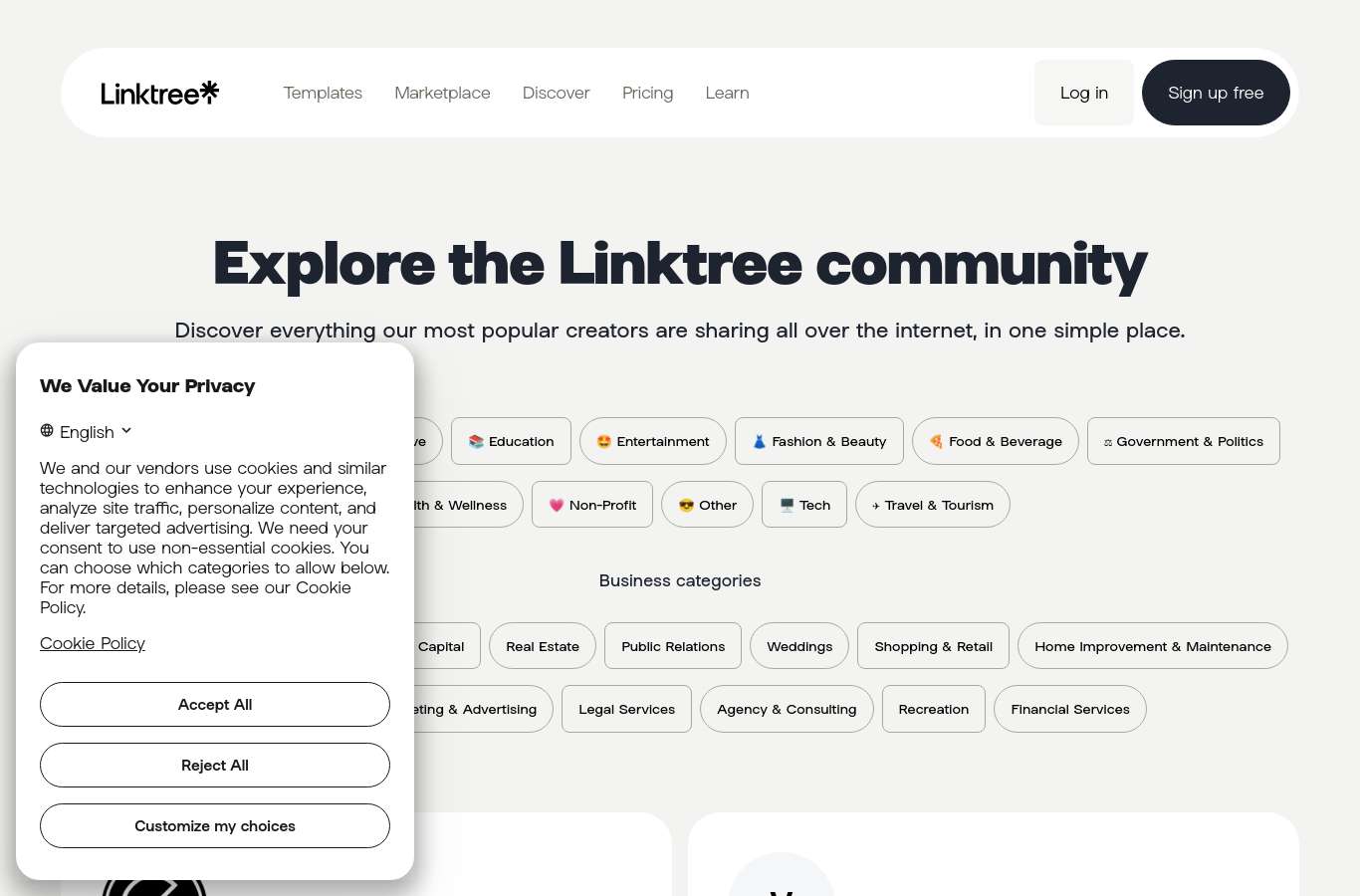Viewport: 1360px width, 896px height.
Task: Choose the Non-Profit category
Action: [x=592, y=505]
